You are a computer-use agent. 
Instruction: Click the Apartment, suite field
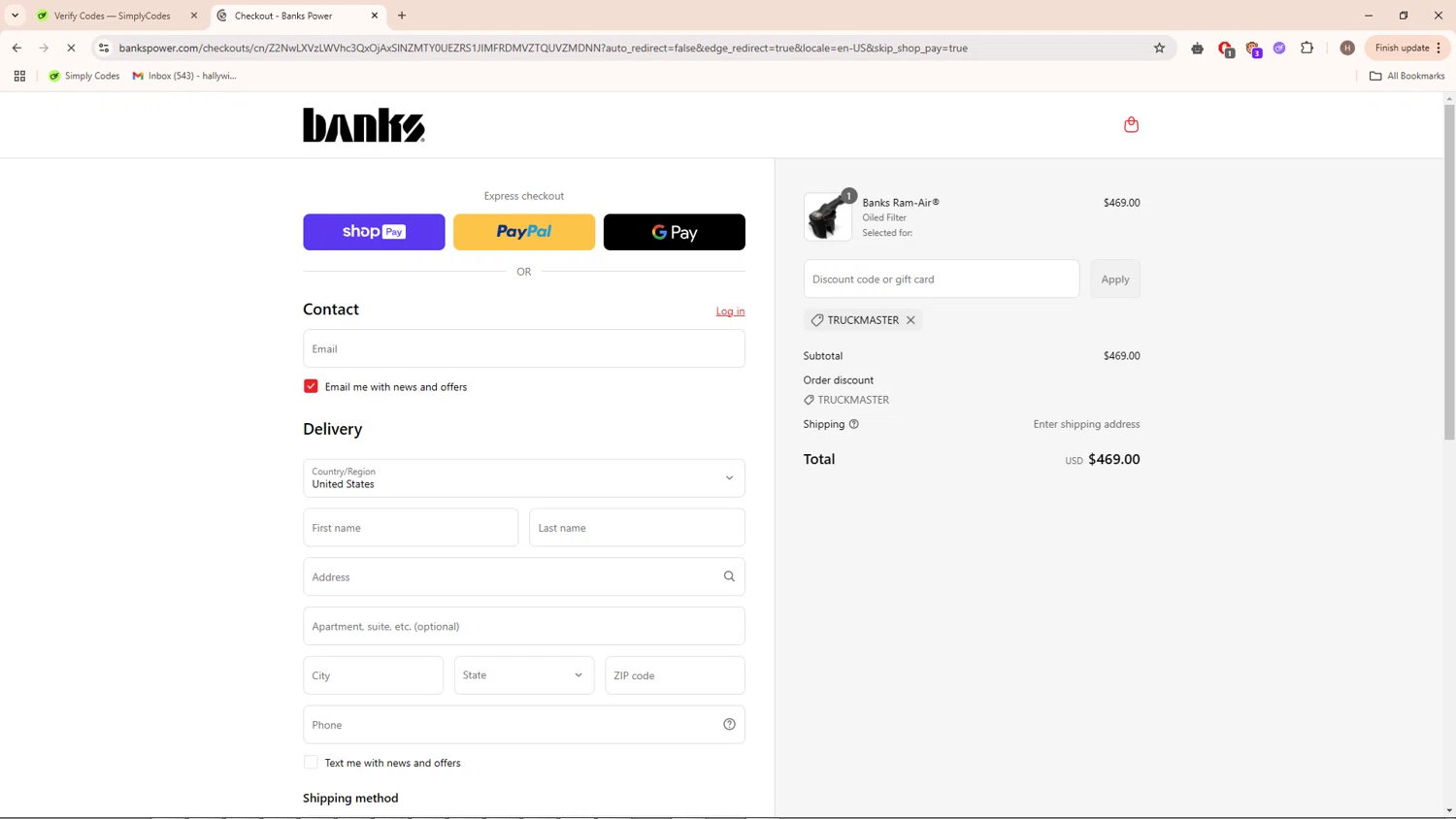click(x=524, y=626)
